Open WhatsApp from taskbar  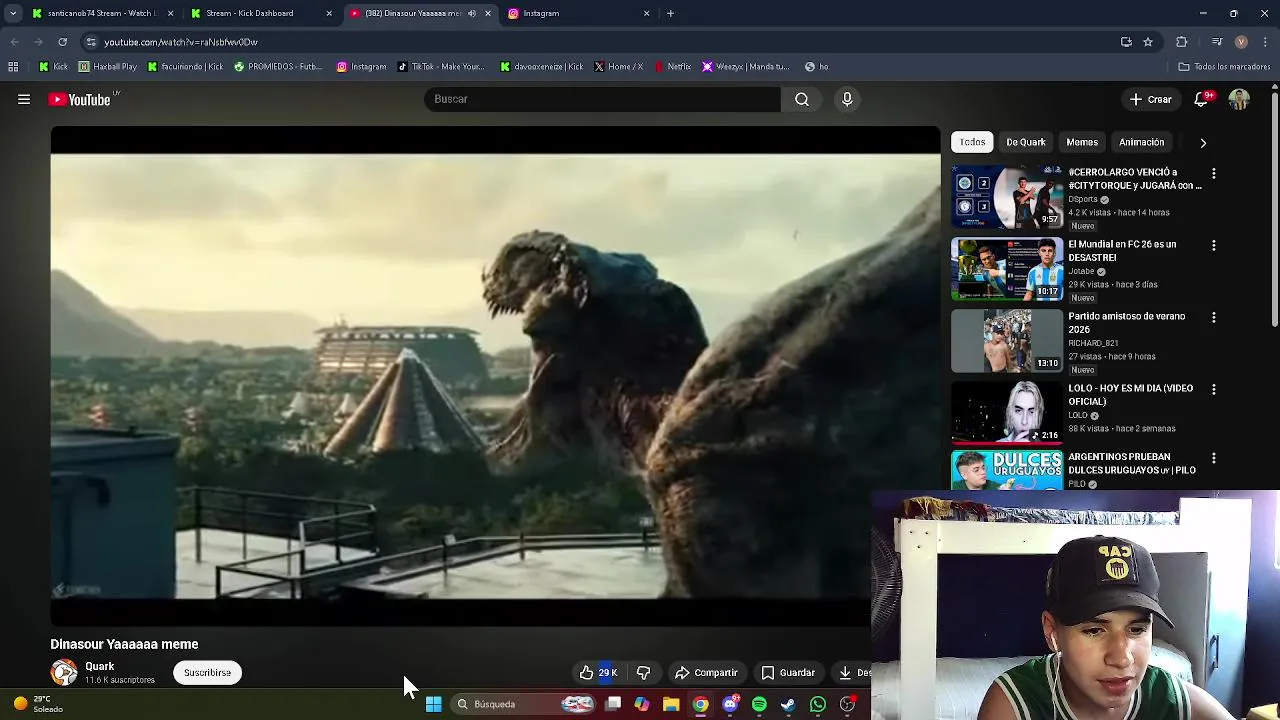click(x=818, y=704)
